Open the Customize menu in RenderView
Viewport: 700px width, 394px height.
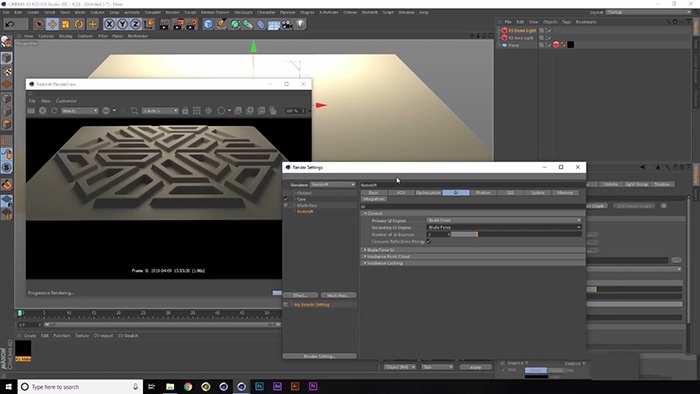[66, 101]
